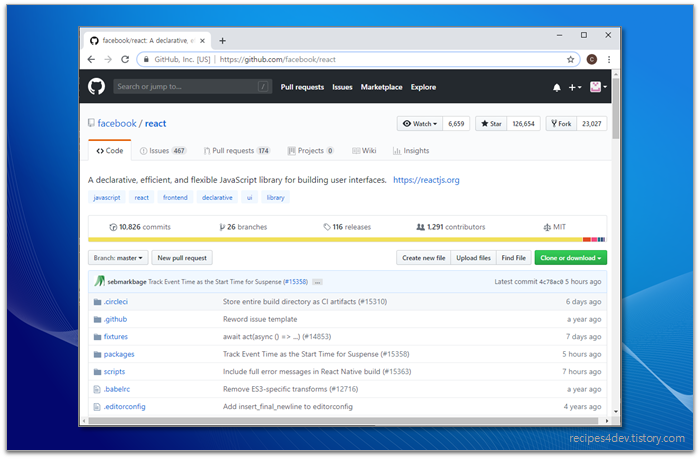Click the New pull request button
The width and height of the screenshot is (700, 460).
[182, 258]
